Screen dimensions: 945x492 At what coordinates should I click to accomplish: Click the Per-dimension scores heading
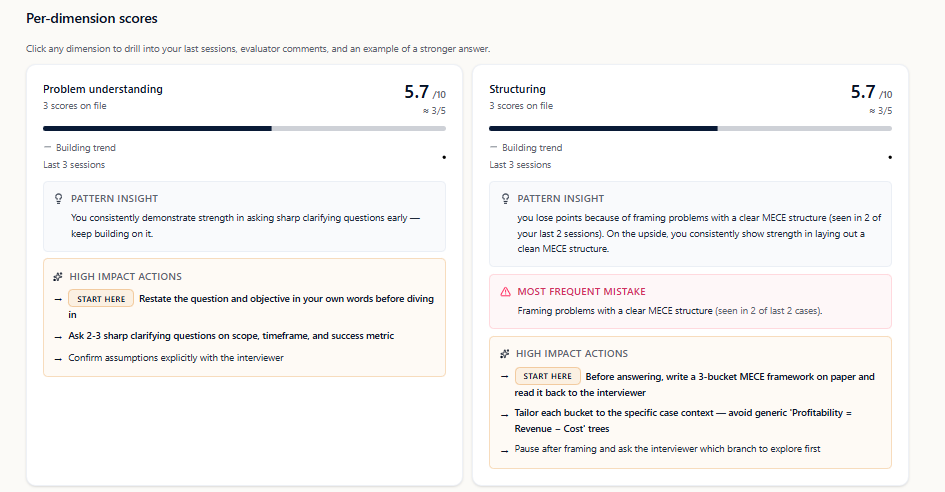point(91,19)
